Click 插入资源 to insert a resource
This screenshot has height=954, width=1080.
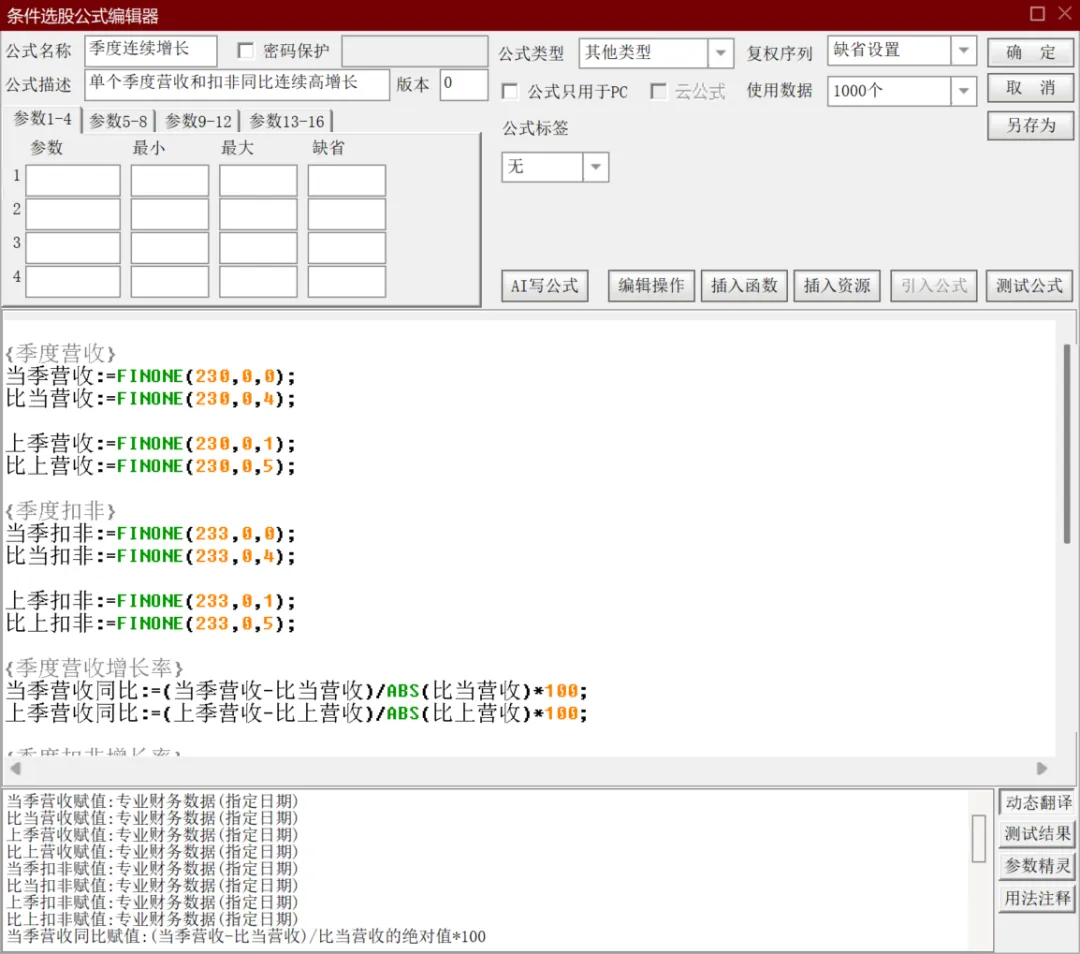coord(837,286)
